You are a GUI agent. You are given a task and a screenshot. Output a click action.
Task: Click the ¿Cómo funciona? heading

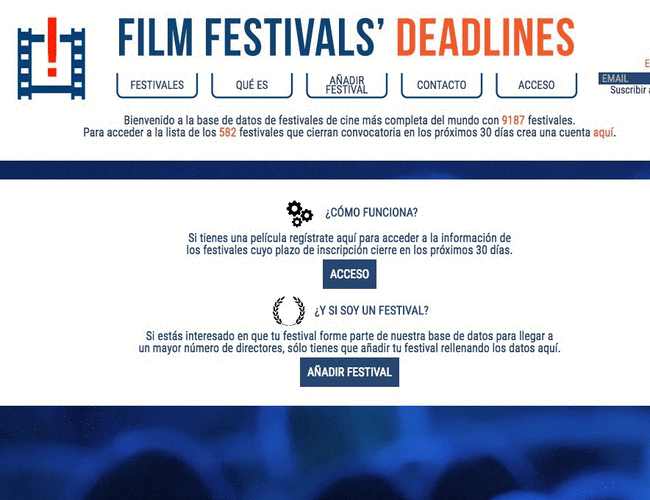pos(371,213)
